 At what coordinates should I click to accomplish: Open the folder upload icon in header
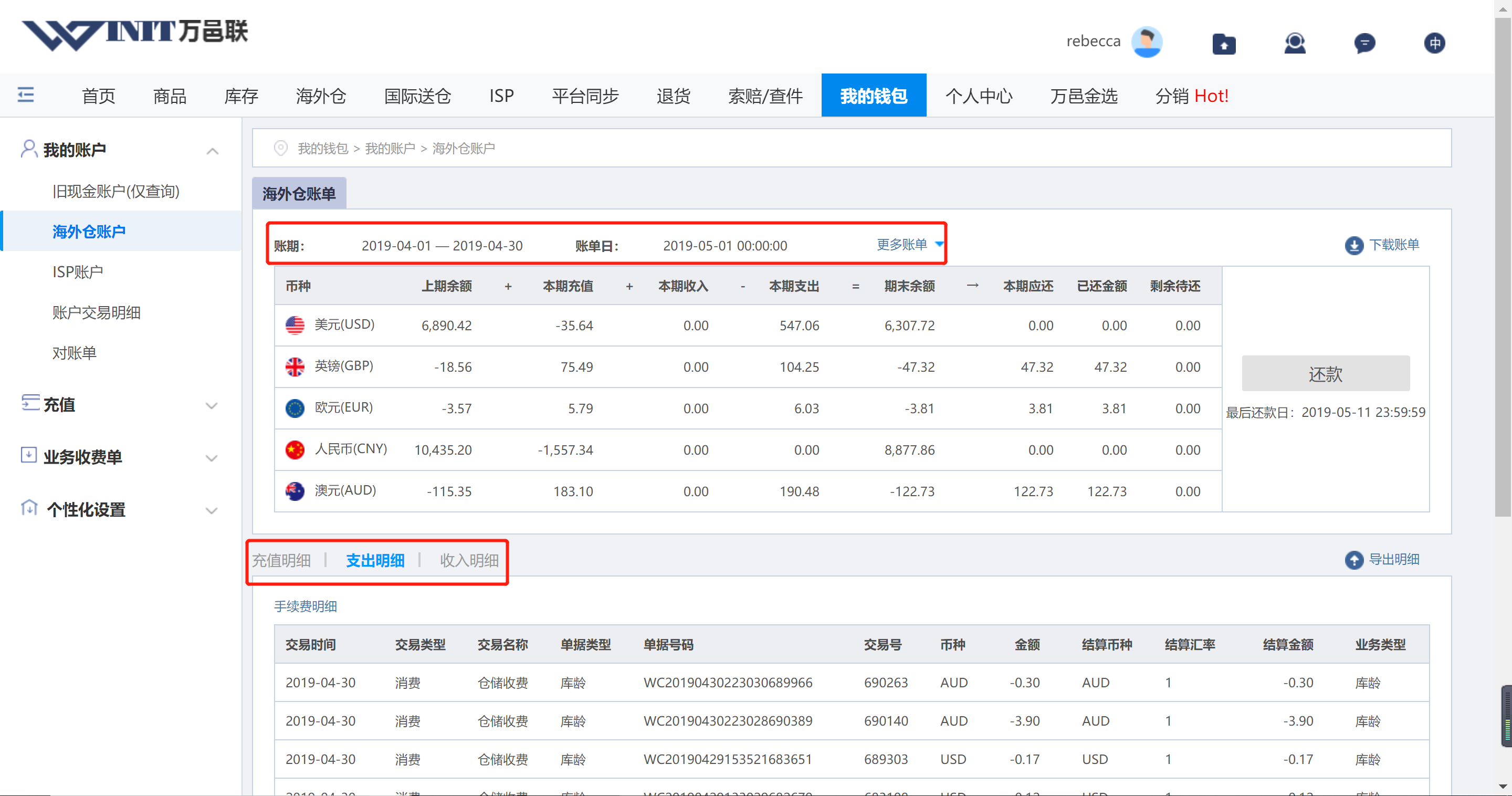click(x=1224, y=44)
